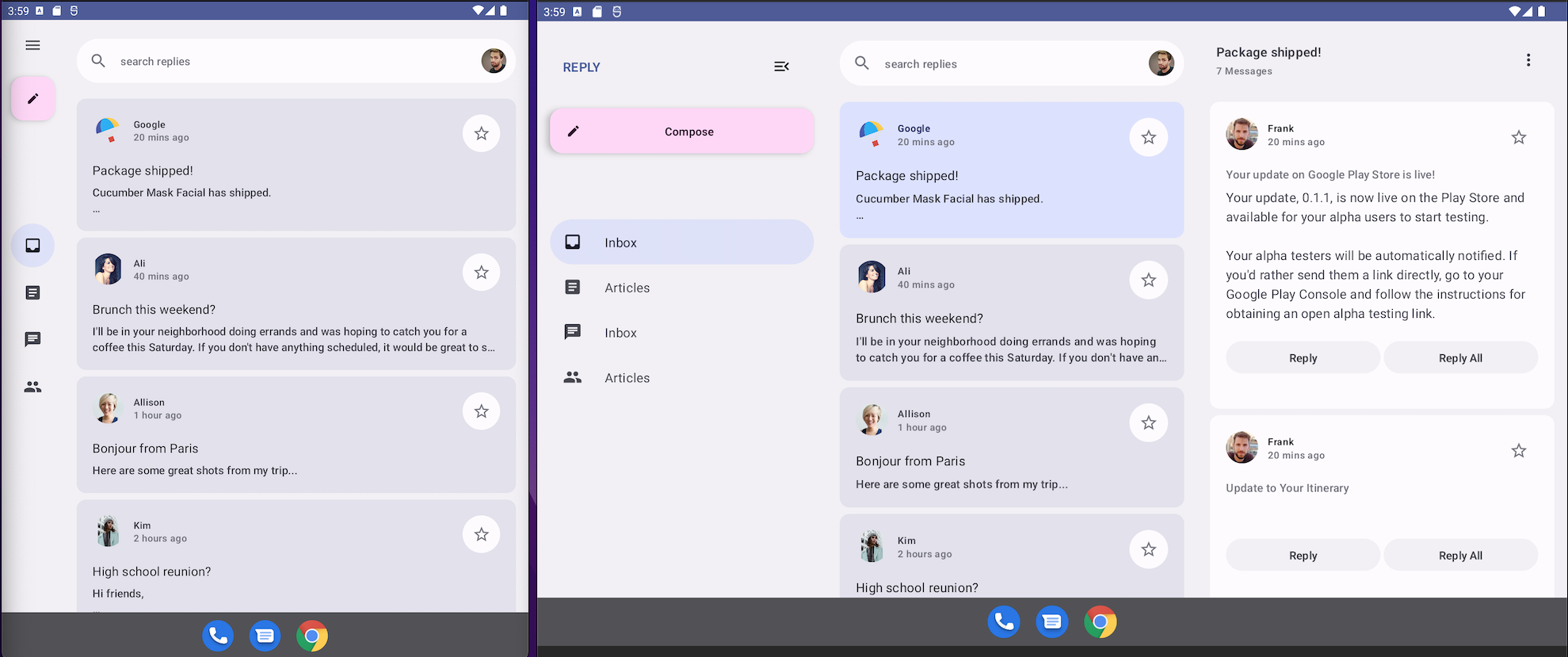Open the hamburger menu in compact rail
Image resolution: width=1568 pixels, height=657 pixels.
32,45
